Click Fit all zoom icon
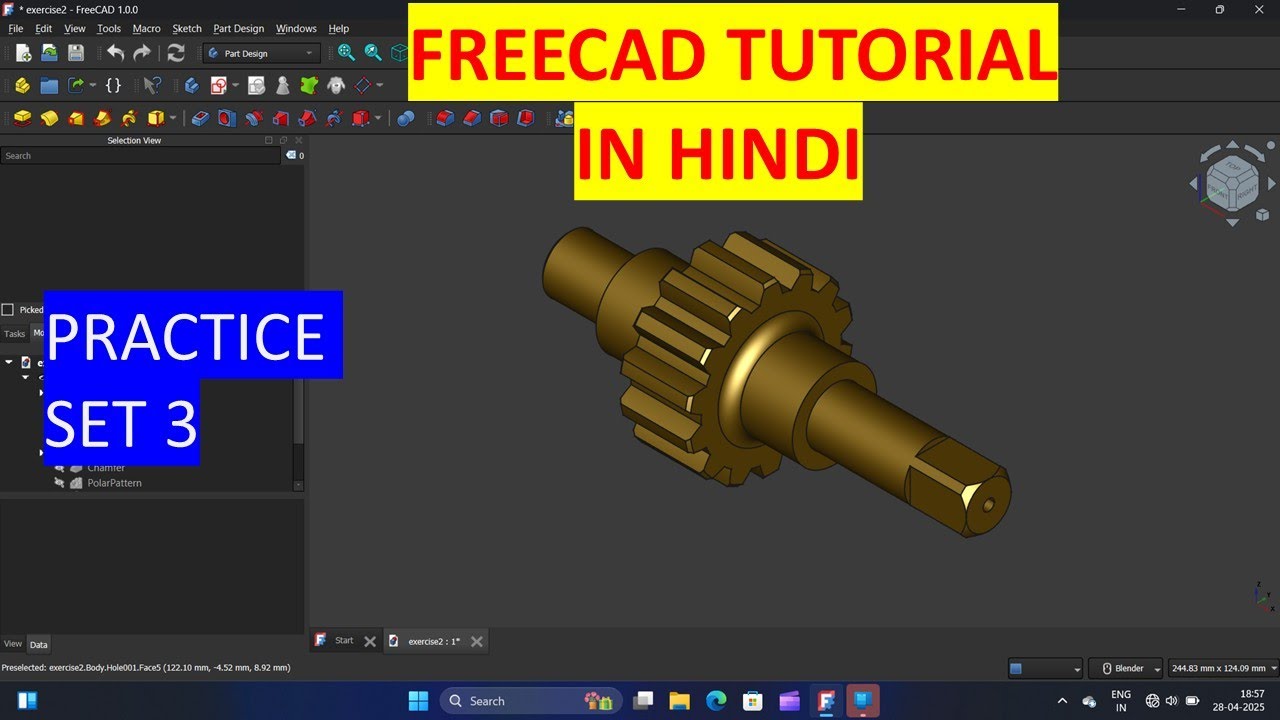This screenshot has height=720, width=1280. (347, 53)
